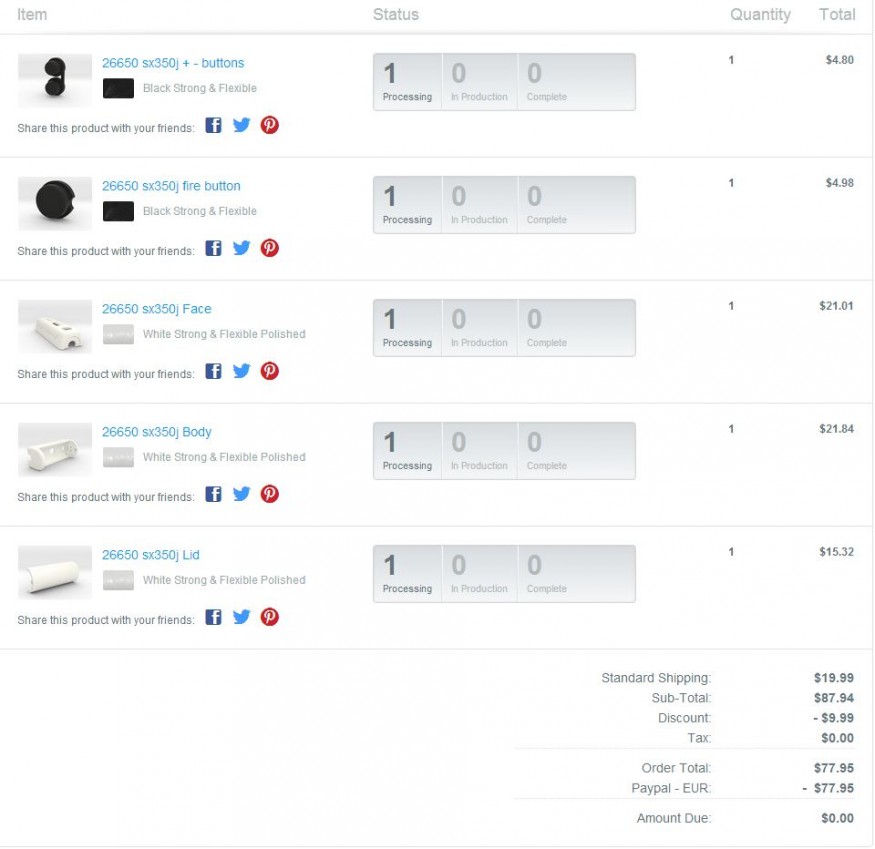The height and width of the screenshot is (849, 875).
Task: Click the white material swatch for sx350j Face
Action: (x=118, y=334)
